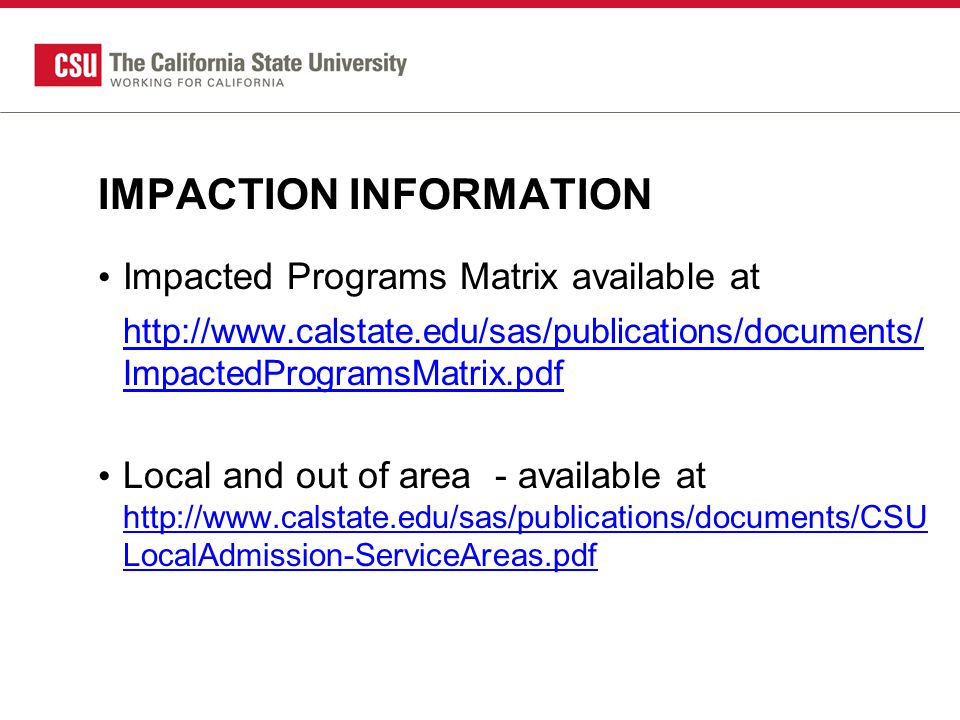This screenshot has width=960, height=720.
Task: Click the words available at in second bullet
Action: pos(612,476)
